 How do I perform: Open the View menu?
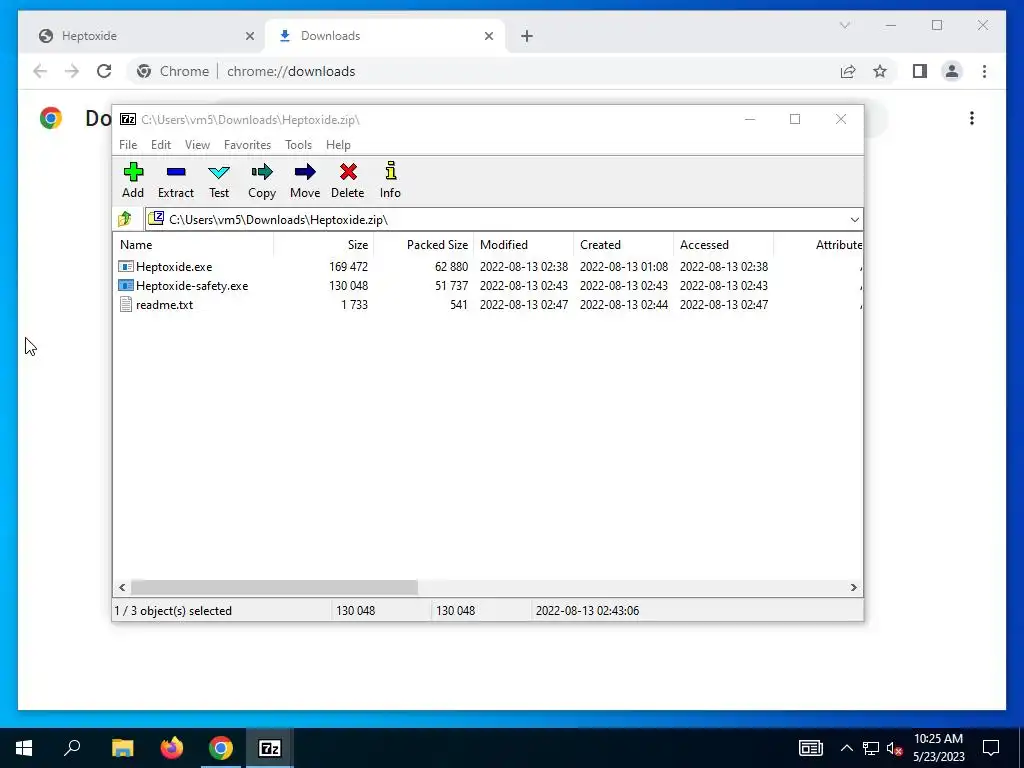[x=197, y=144]
